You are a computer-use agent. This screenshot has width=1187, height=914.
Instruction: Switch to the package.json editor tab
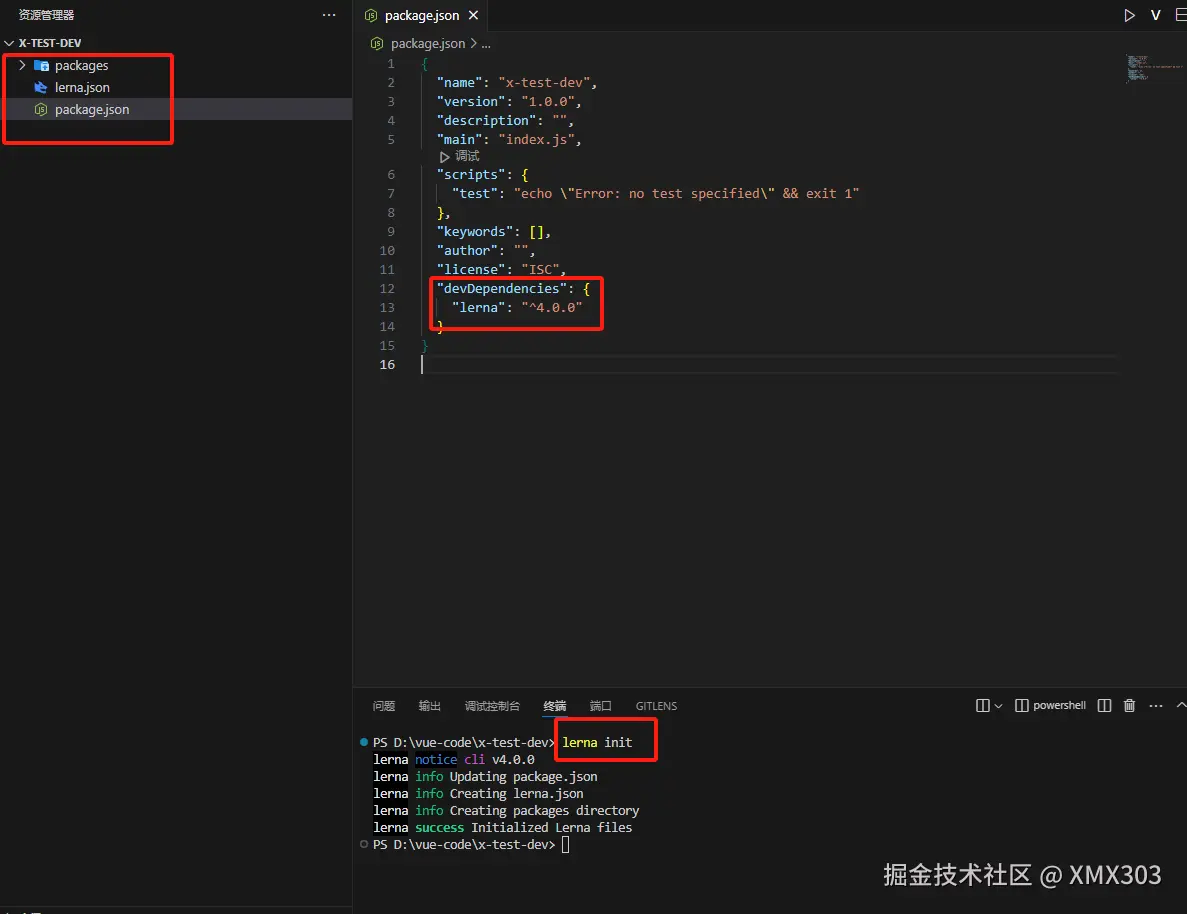click(422, 16)
